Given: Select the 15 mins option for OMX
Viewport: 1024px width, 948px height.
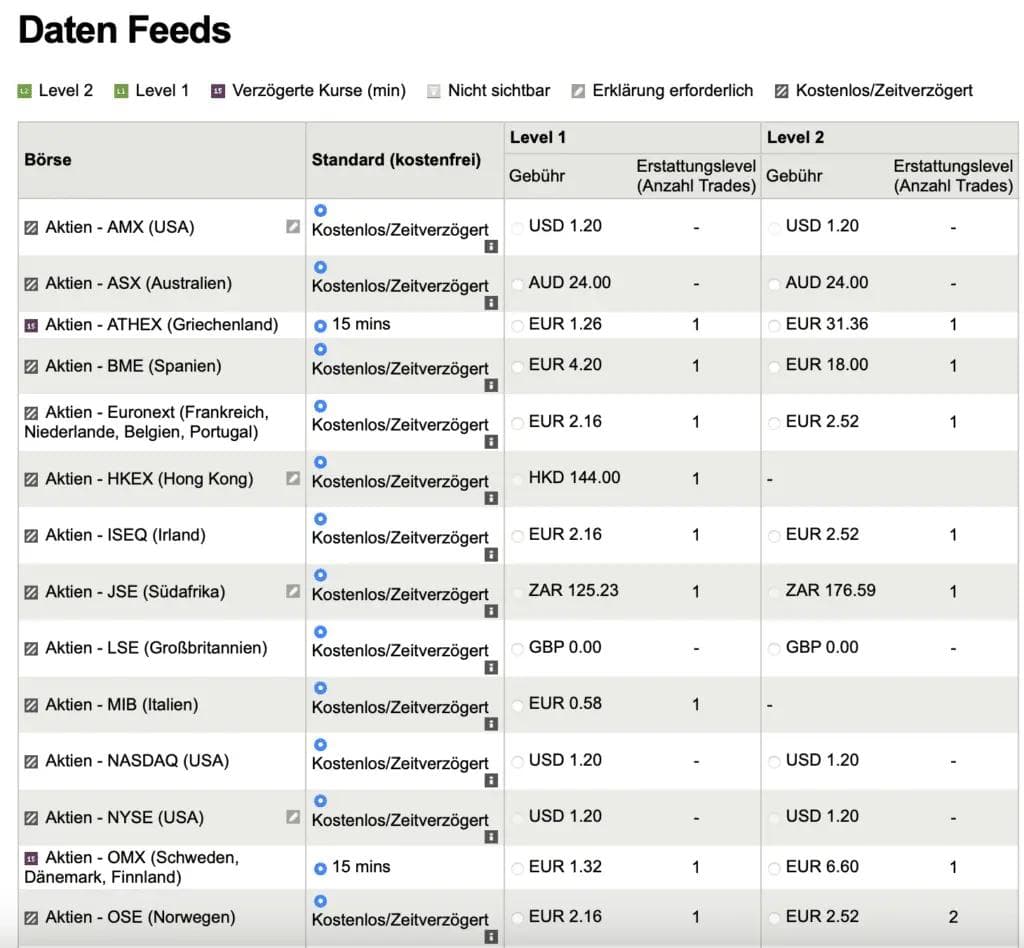Looking at the screenshot, I should [320, 868].
